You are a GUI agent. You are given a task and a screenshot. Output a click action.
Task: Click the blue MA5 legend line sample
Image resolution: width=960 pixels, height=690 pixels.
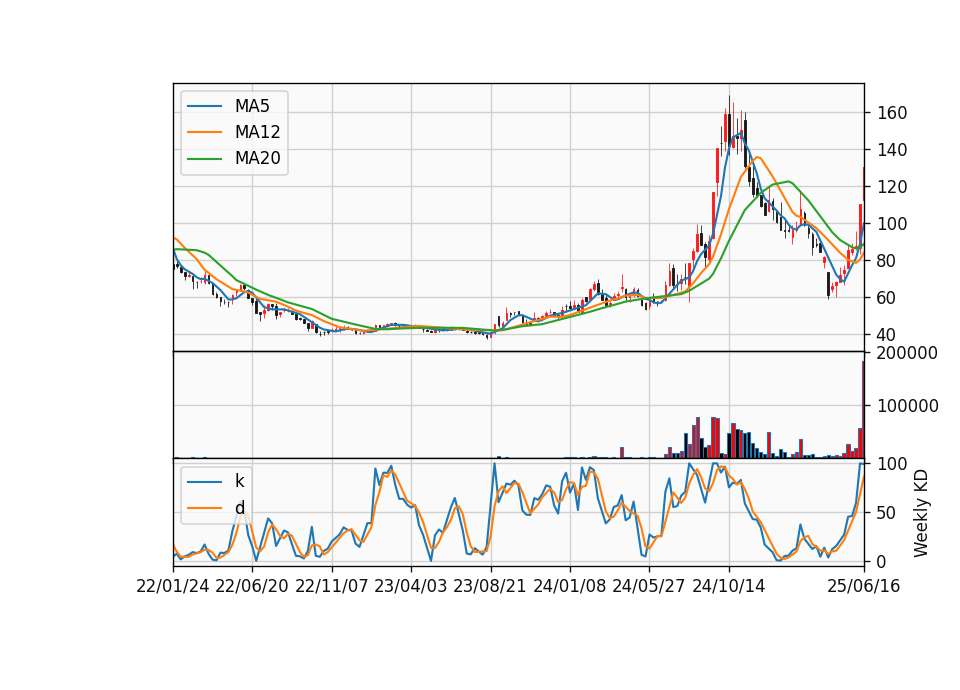coord(204,106)
